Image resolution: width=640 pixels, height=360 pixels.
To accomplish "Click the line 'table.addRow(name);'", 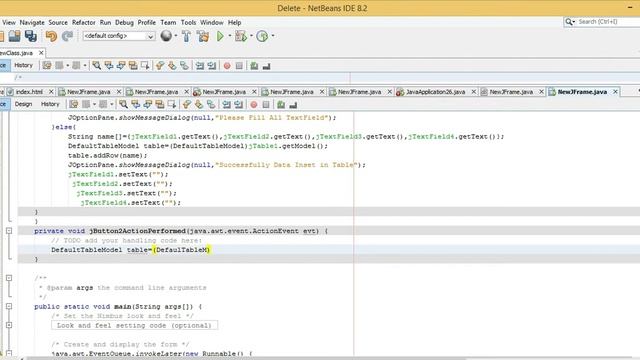I will click(107, 156).
